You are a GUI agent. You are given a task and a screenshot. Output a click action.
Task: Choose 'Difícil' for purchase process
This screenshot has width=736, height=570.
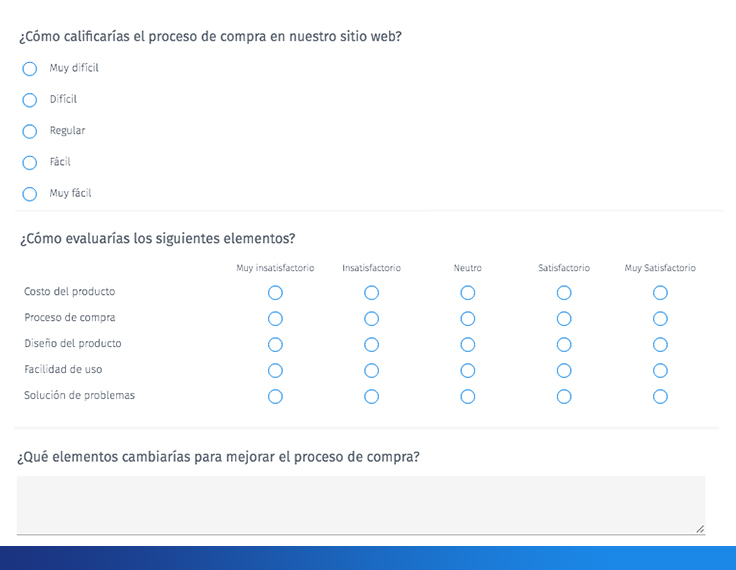tap(30, 100)
